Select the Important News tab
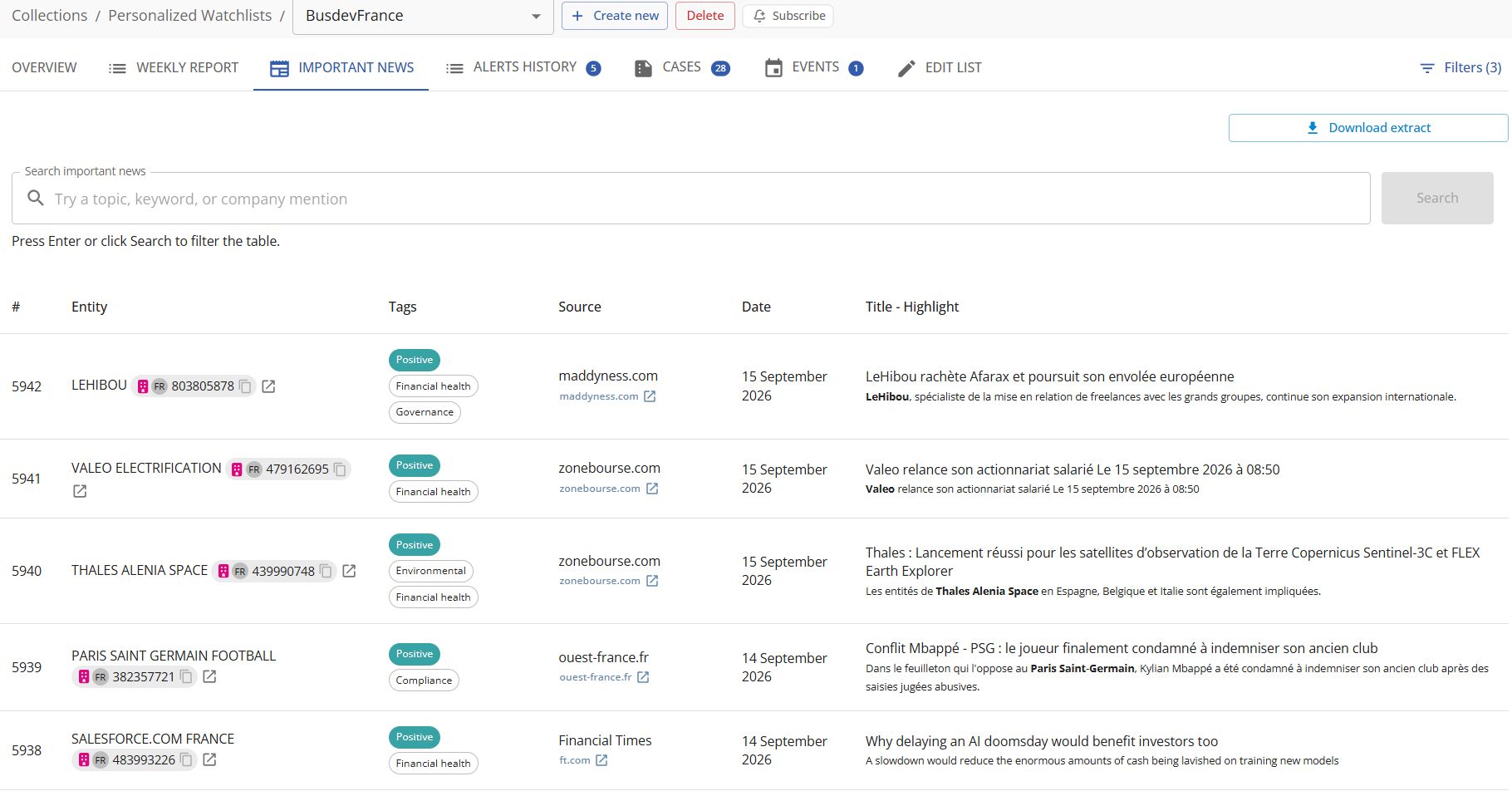This screenshot has height=796, width=1512. [341, 67]
